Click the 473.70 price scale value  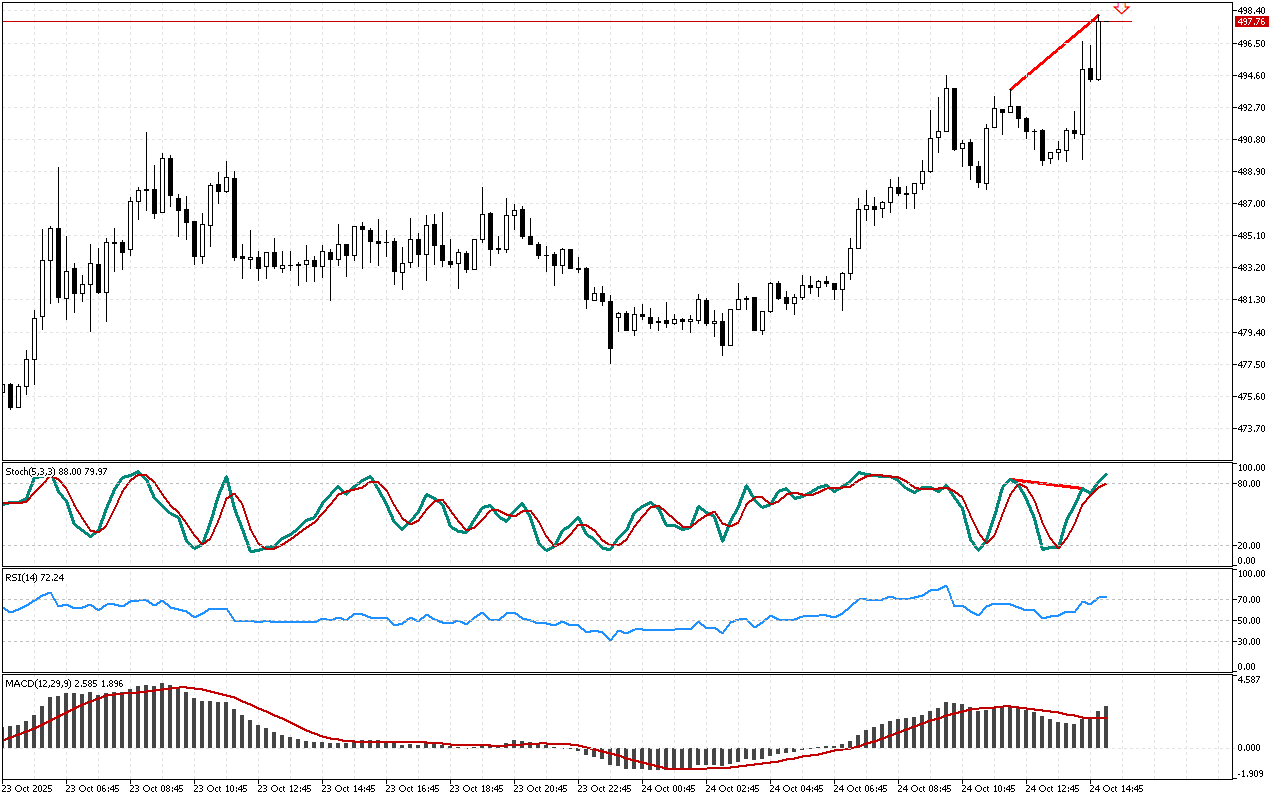click(1252, 429)
